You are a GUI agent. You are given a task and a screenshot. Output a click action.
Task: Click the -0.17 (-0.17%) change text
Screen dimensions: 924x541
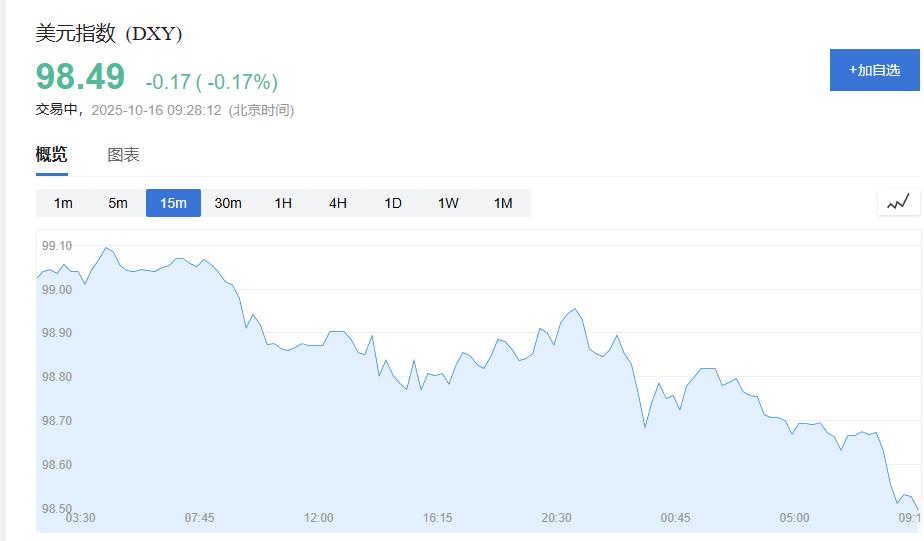[211, 82]
